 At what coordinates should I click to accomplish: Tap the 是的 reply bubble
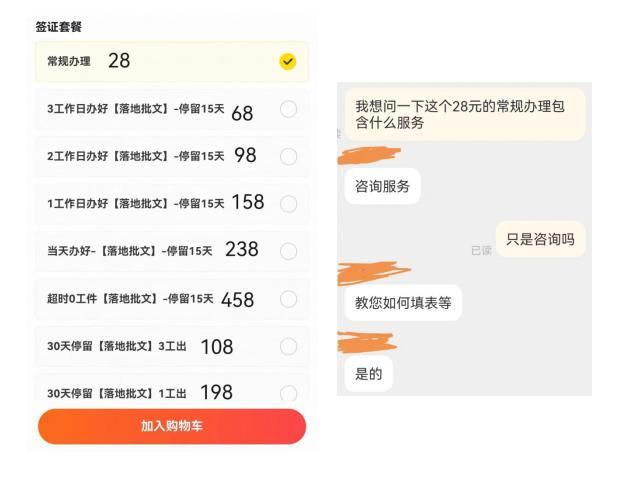click(x=369, y=374)
